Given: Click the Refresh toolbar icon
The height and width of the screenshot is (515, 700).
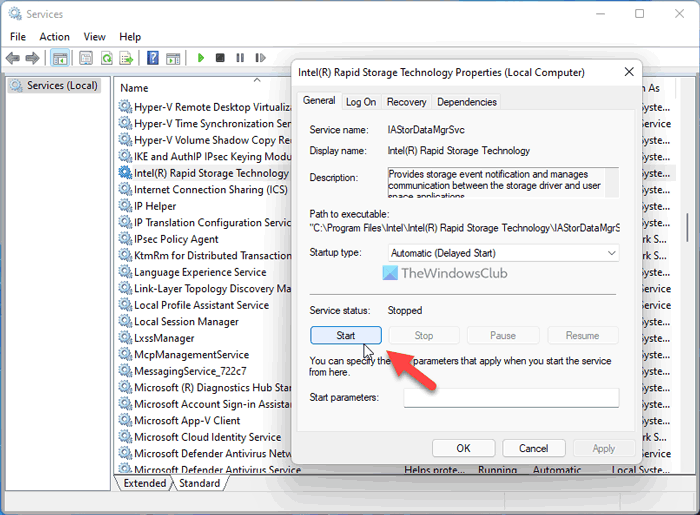Looking at the screenshot, I should [107, 58].
